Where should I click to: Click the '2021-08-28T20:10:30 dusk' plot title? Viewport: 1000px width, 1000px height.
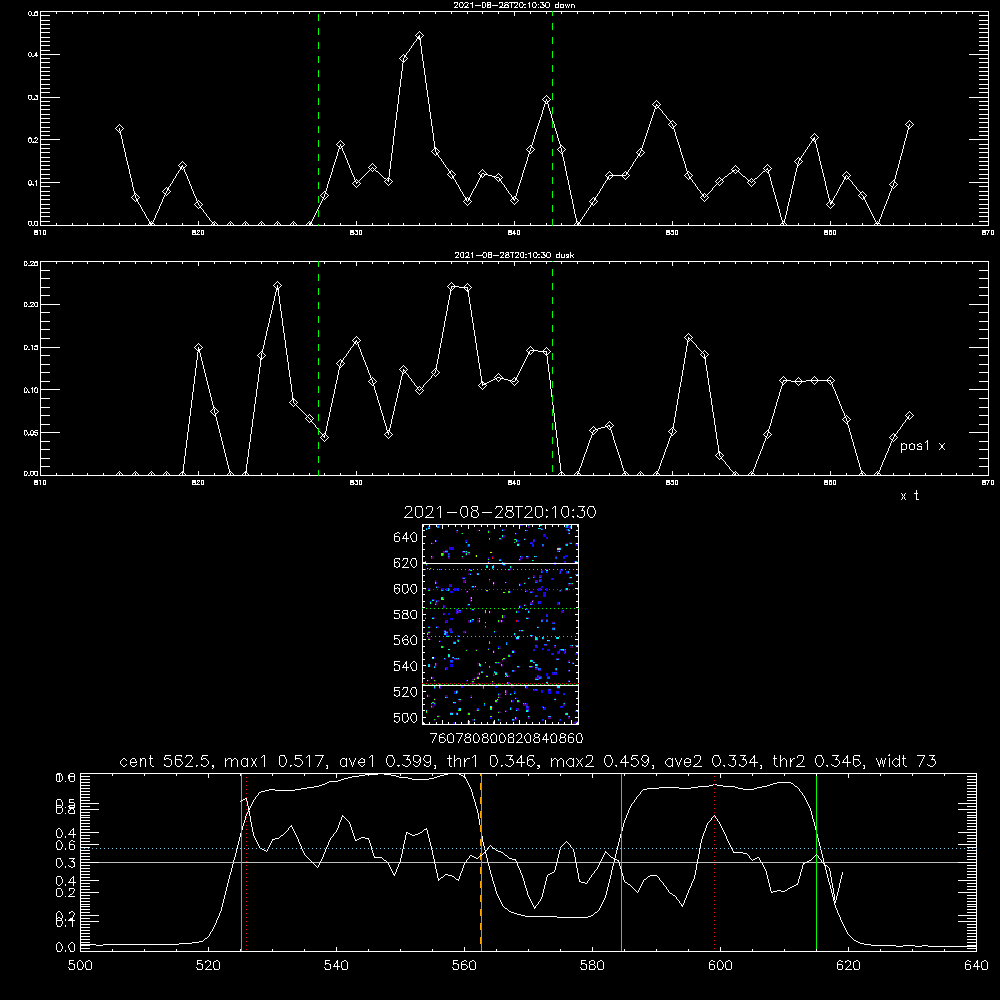click(514, 255)
